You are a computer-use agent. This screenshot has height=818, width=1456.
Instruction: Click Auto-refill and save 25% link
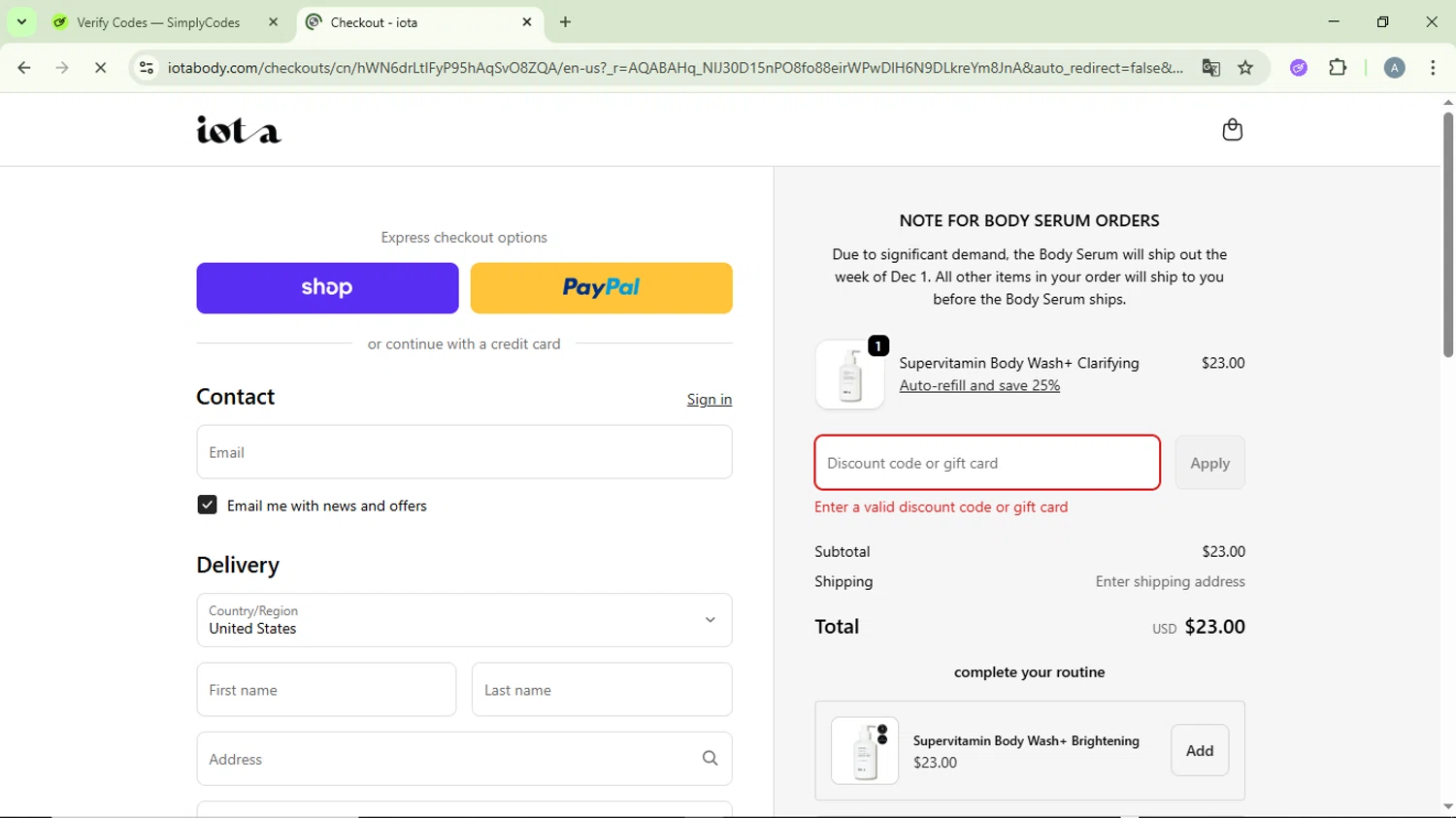point(979,386)
